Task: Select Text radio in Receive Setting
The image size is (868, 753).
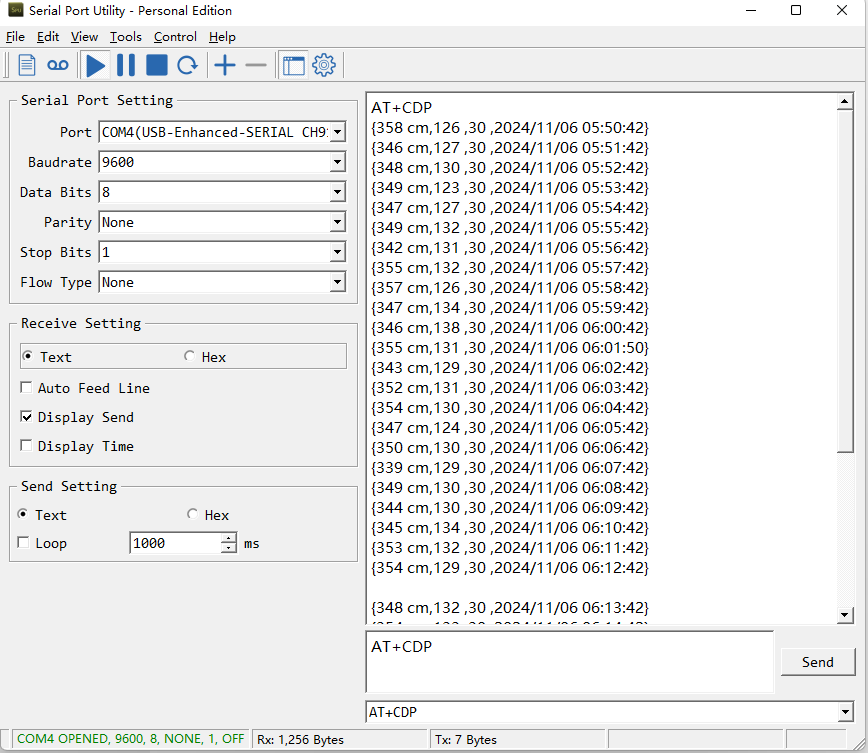Action: [x=27, y=356]
